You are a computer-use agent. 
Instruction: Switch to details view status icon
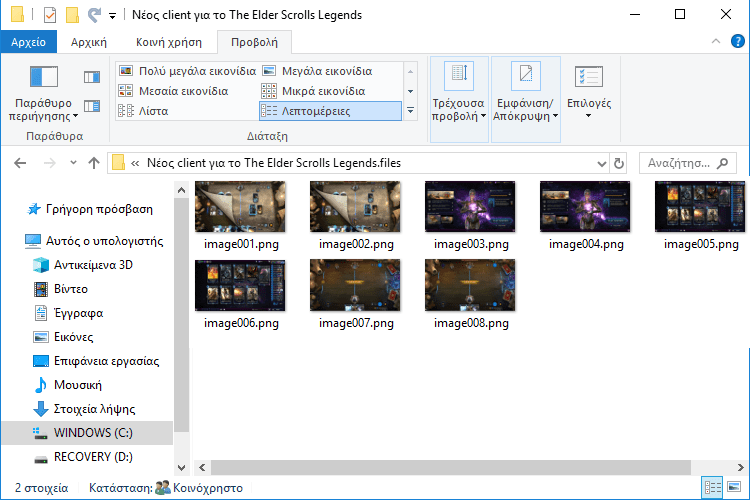tap(713, 488)
